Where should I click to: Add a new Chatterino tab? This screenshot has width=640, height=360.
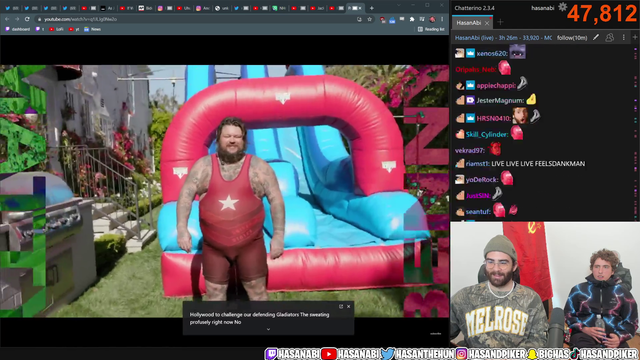coord(500,22)
